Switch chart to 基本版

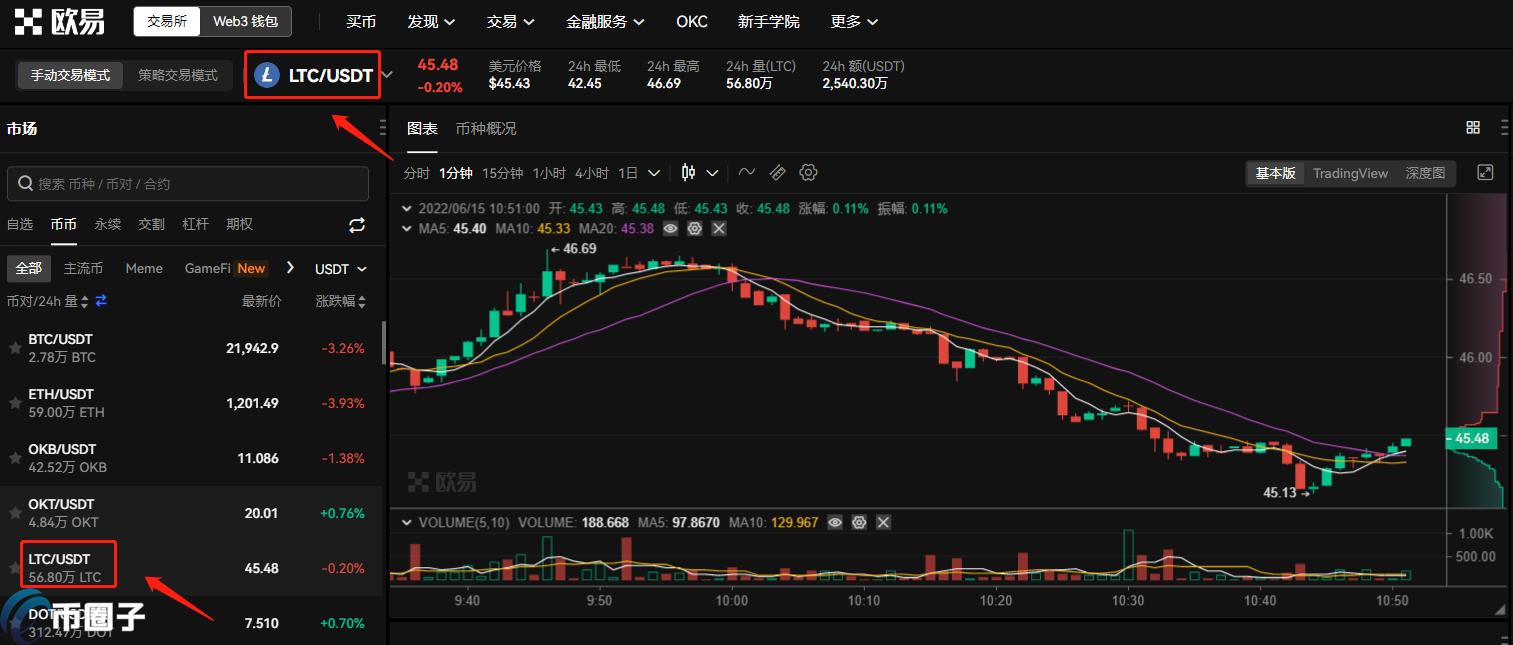click(1275, 173)
